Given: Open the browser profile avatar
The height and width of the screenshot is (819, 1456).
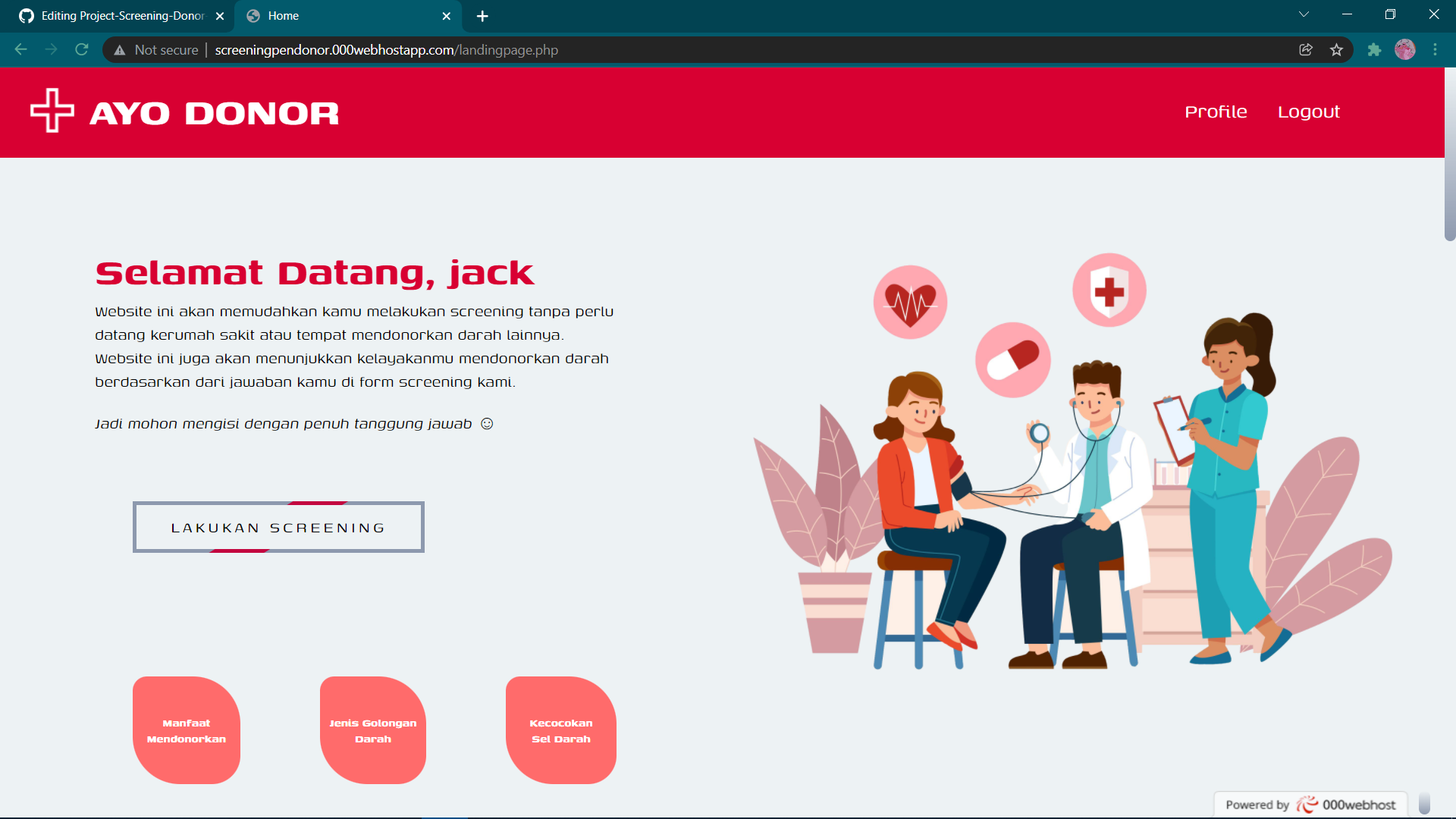Looking at the screenshot, I should [1406, 49].
